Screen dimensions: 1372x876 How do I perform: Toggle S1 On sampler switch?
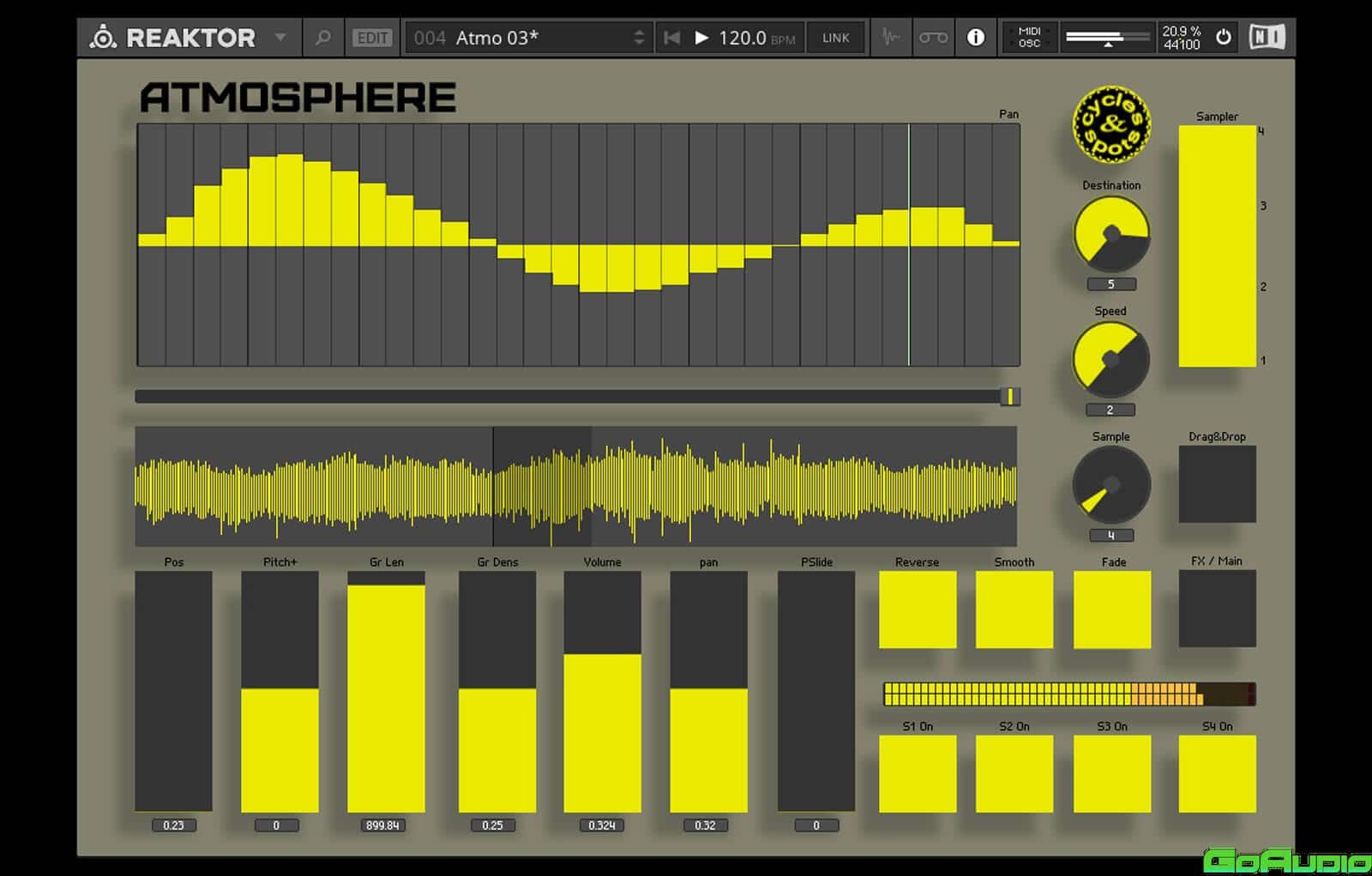[918, 774]
